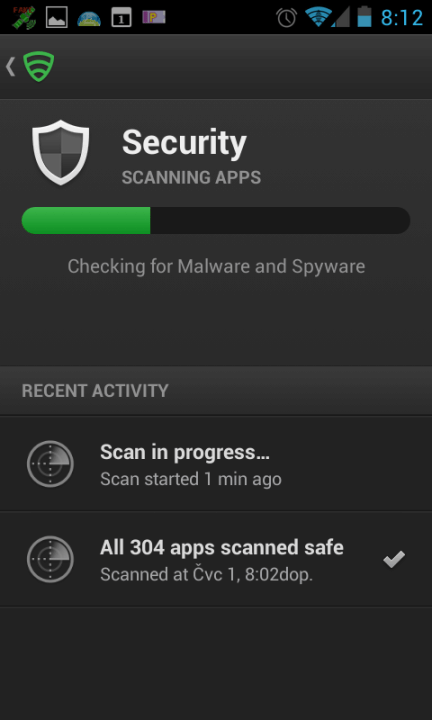Image resolution: width=432 pixels, height=720 pixels.
Task: Tap the large Security shield icon
Action: tap(61, 152)
